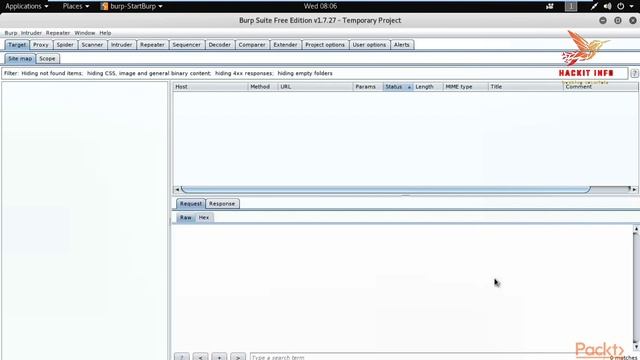
Task: Open the Repeater tab
Action: [152, 44]
